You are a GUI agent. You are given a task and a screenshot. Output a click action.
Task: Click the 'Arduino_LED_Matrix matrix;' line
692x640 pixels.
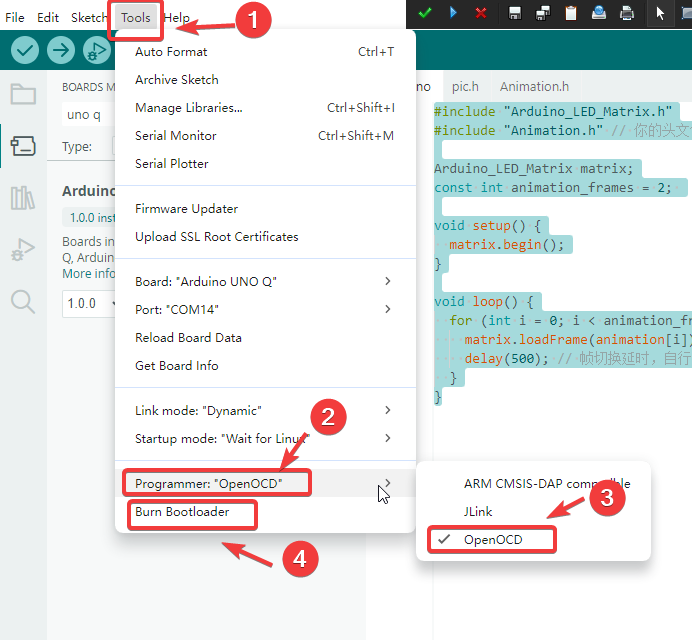pyautogui.click(x=533, y=169)
